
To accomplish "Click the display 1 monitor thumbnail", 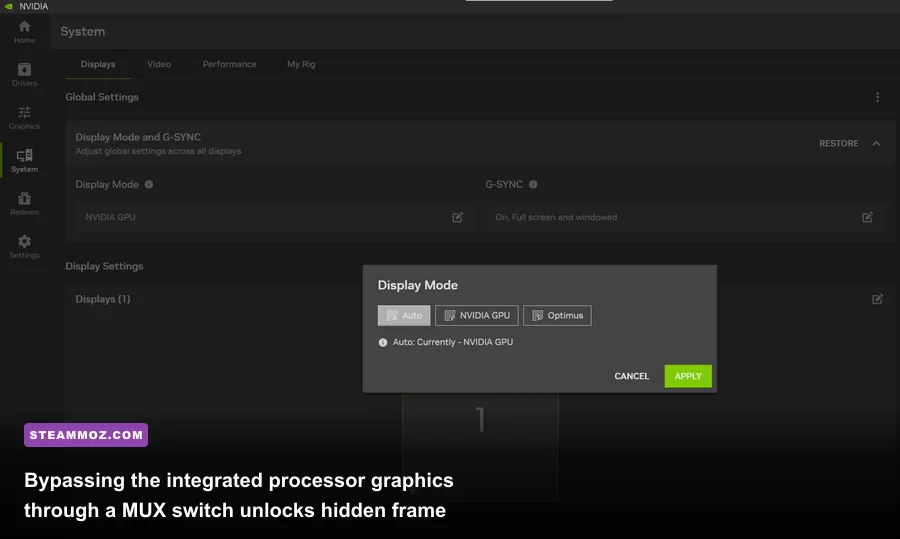I will tap(480, 447).
